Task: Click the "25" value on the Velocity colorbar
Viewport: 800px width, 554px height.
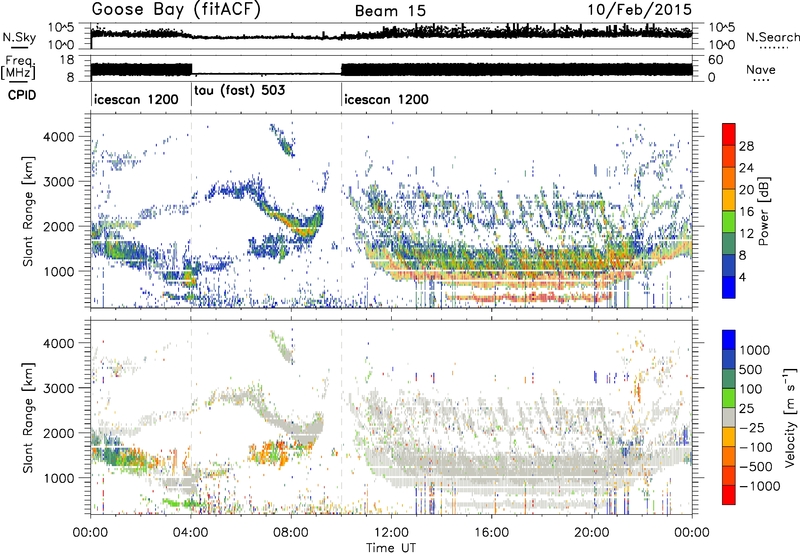Action: [x=747, y=409]
